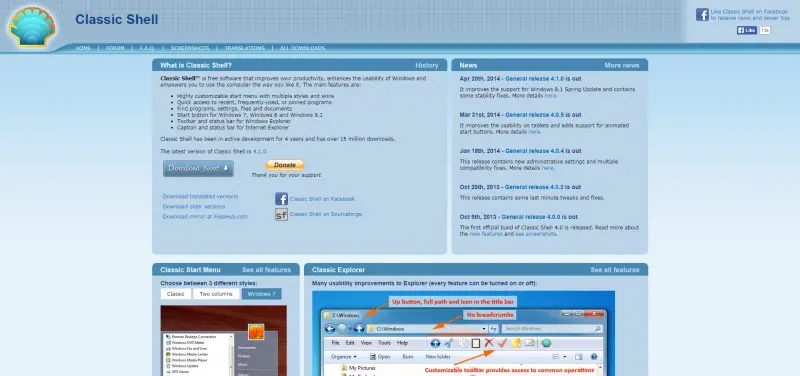800x376 pixels.
Task: Click the Facebook icon in the top-right header
Action: point(702,14)
